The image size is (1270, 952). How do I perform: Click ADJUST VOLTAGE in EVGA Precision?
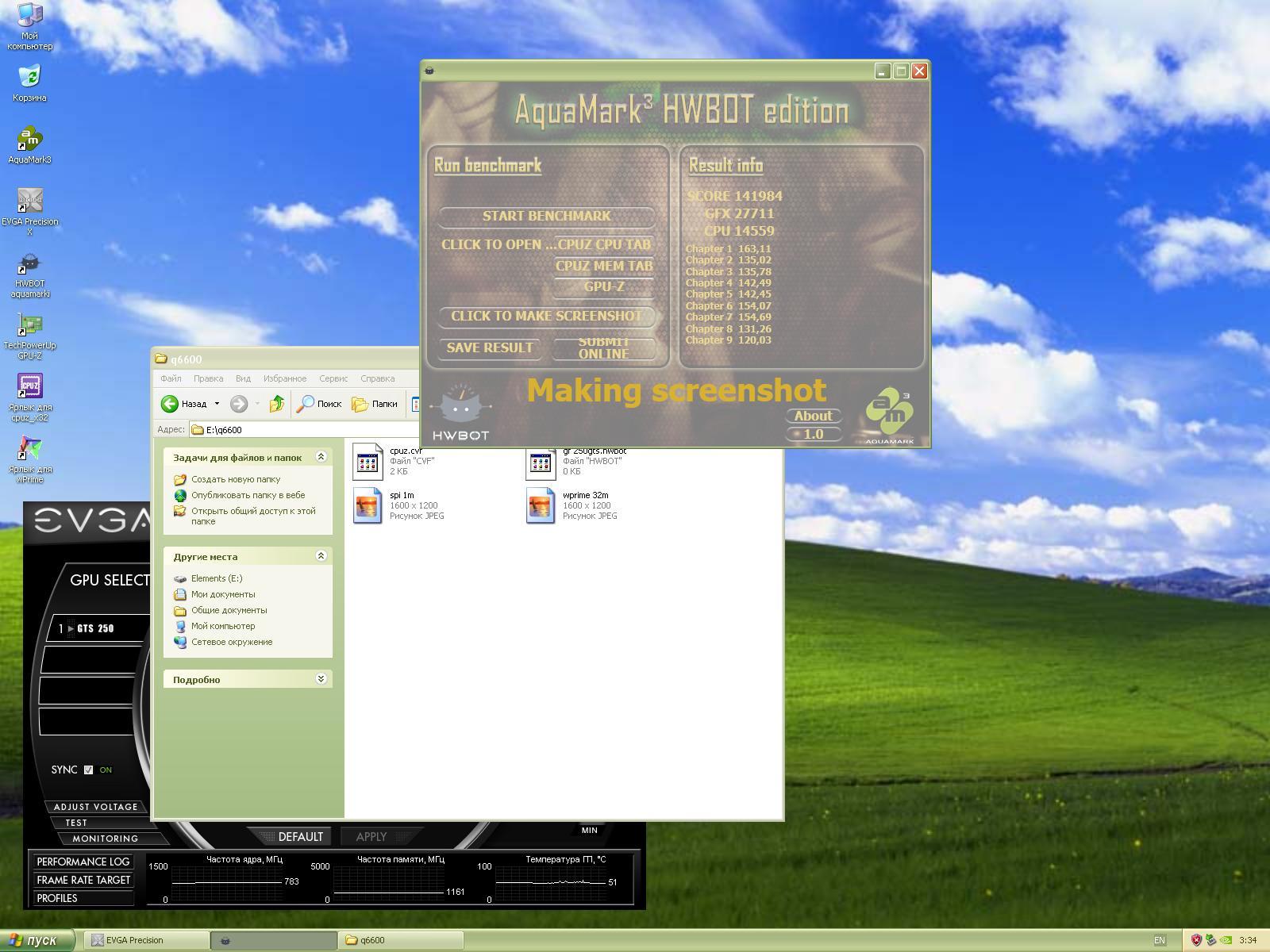[x=95, y=807]
